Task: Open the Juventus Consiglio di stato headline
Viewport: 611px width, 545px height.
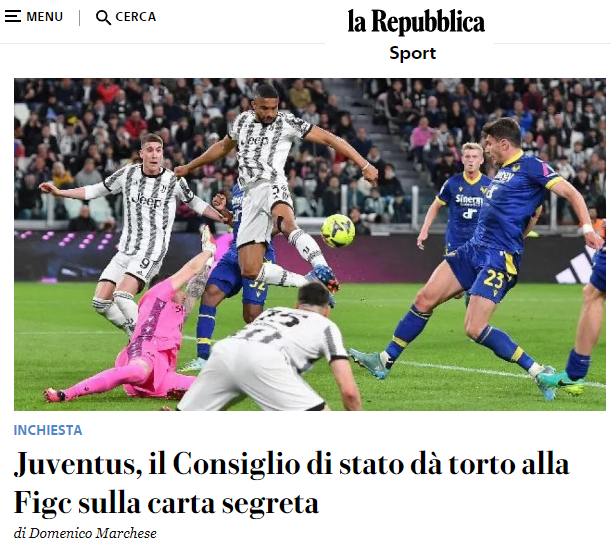Action: 291,483
